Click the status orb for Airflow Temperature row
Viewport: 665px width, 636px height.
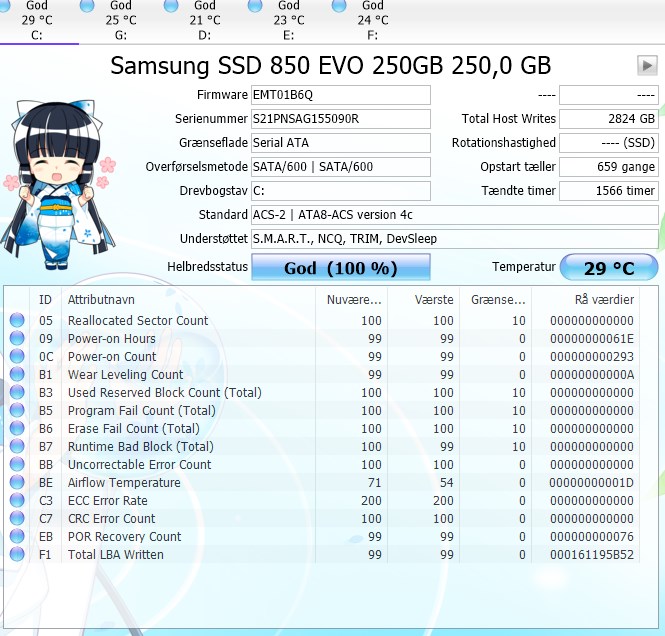pyautogui.click(x=17, y=482)
